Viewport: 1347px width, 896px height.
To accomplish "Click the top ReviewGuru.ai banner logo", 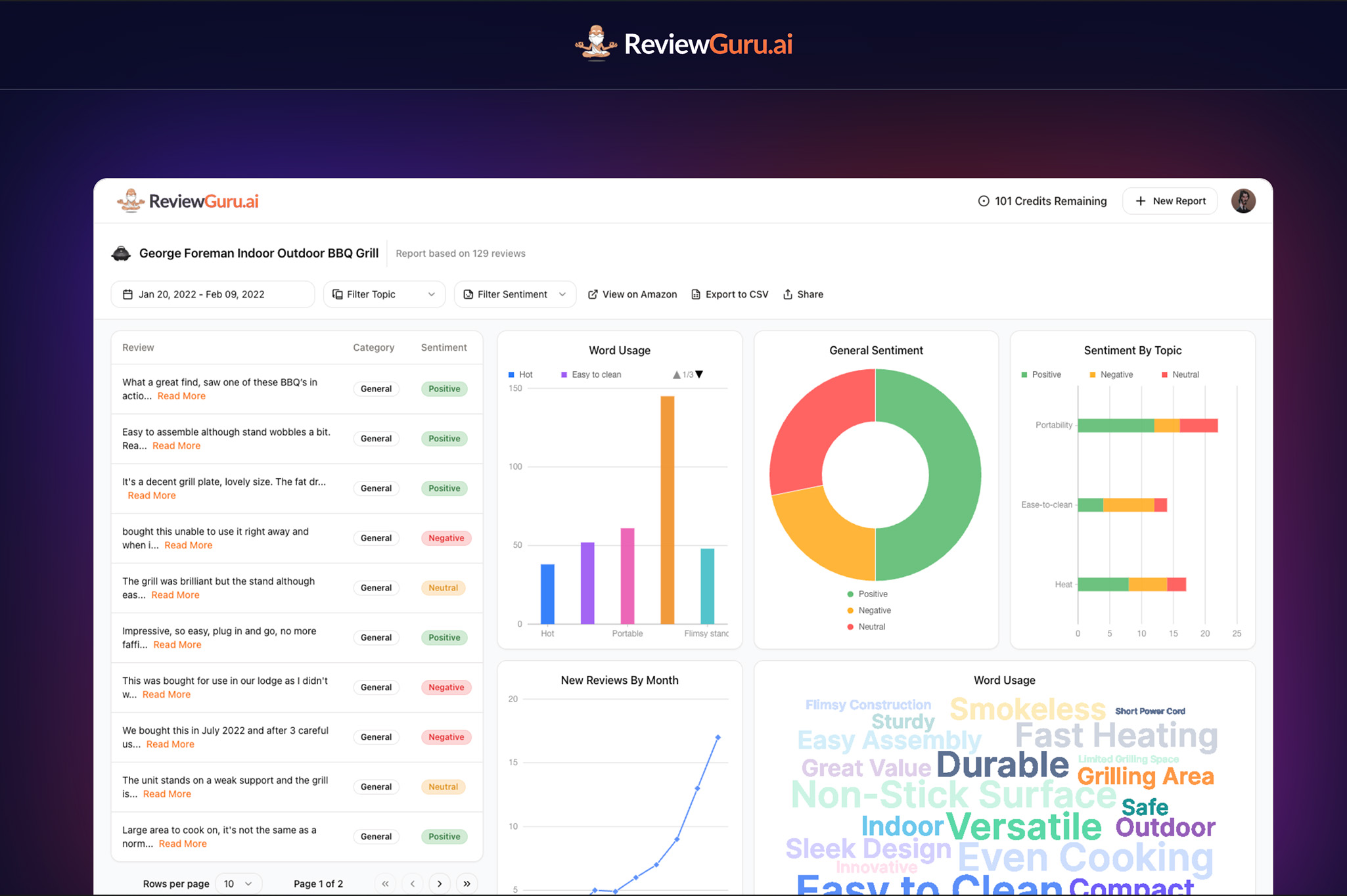I will point(683,43).
